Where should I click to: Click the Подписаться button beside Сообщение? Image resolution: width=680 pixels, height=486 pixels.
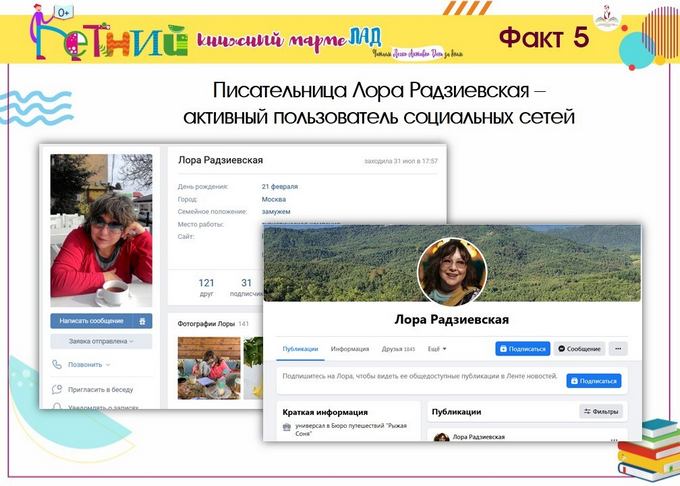[x=523, y=349]
